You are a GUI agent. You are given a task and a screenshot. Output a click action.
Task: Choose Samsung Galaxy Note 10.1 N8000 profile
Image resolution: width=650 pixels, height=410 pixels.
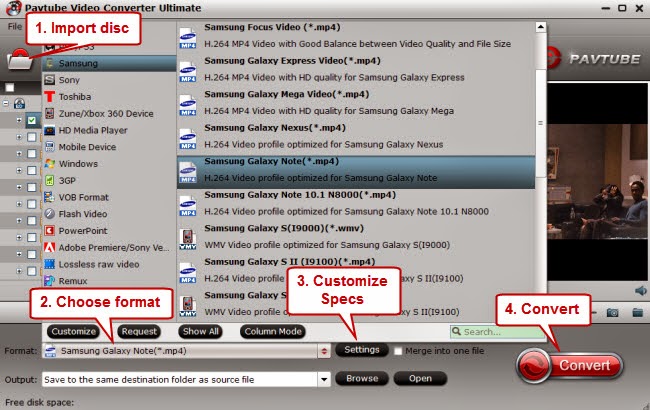point(356,203)
